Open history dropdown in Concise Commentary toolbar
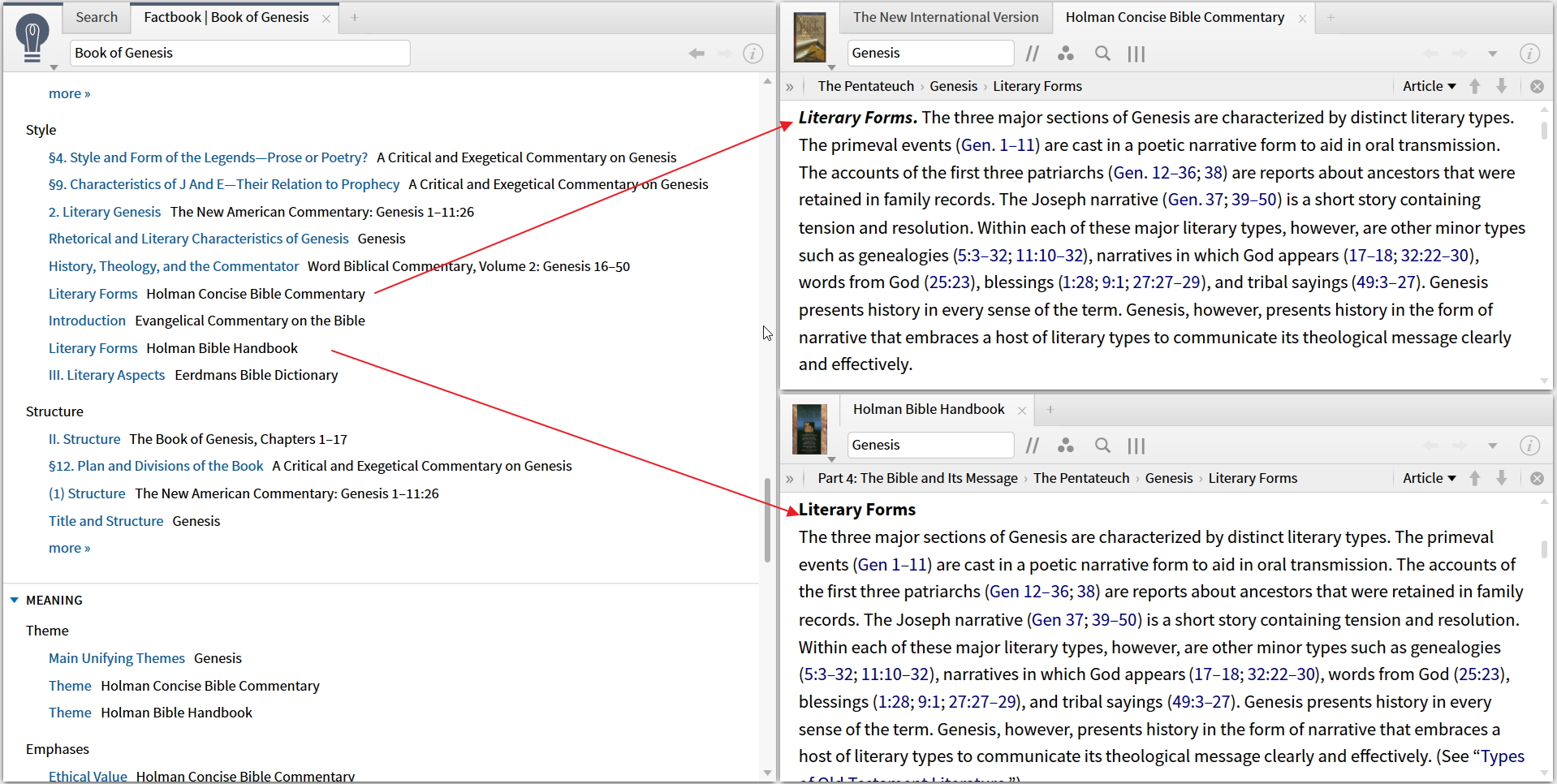 [1492, 54]
